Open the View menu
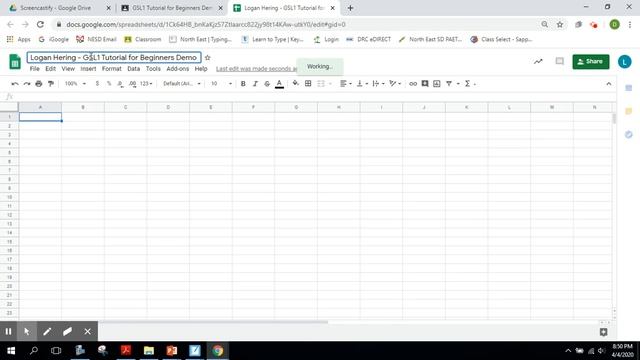This screenshot has height=360, width=640. [68, 69]
